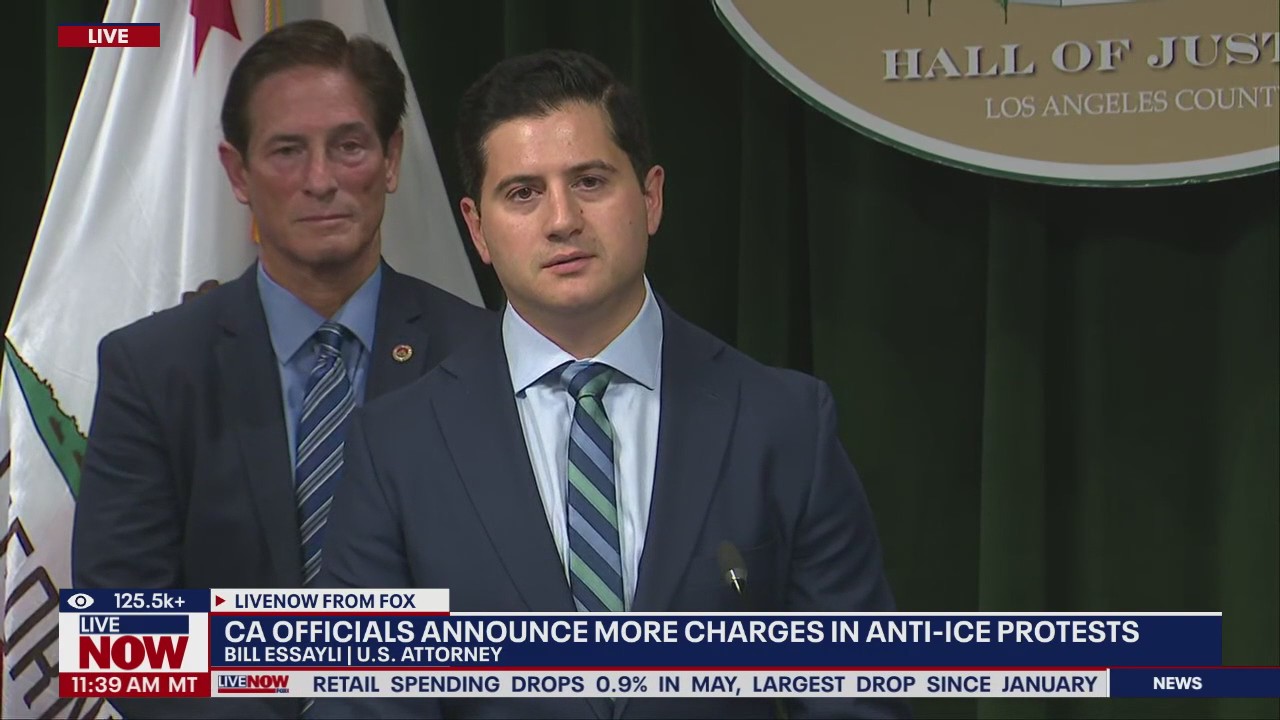Select the Bill Essayli U.S. Attorney caption
The width and height of the screenshot is (1280, 720).
coord(363,655)
